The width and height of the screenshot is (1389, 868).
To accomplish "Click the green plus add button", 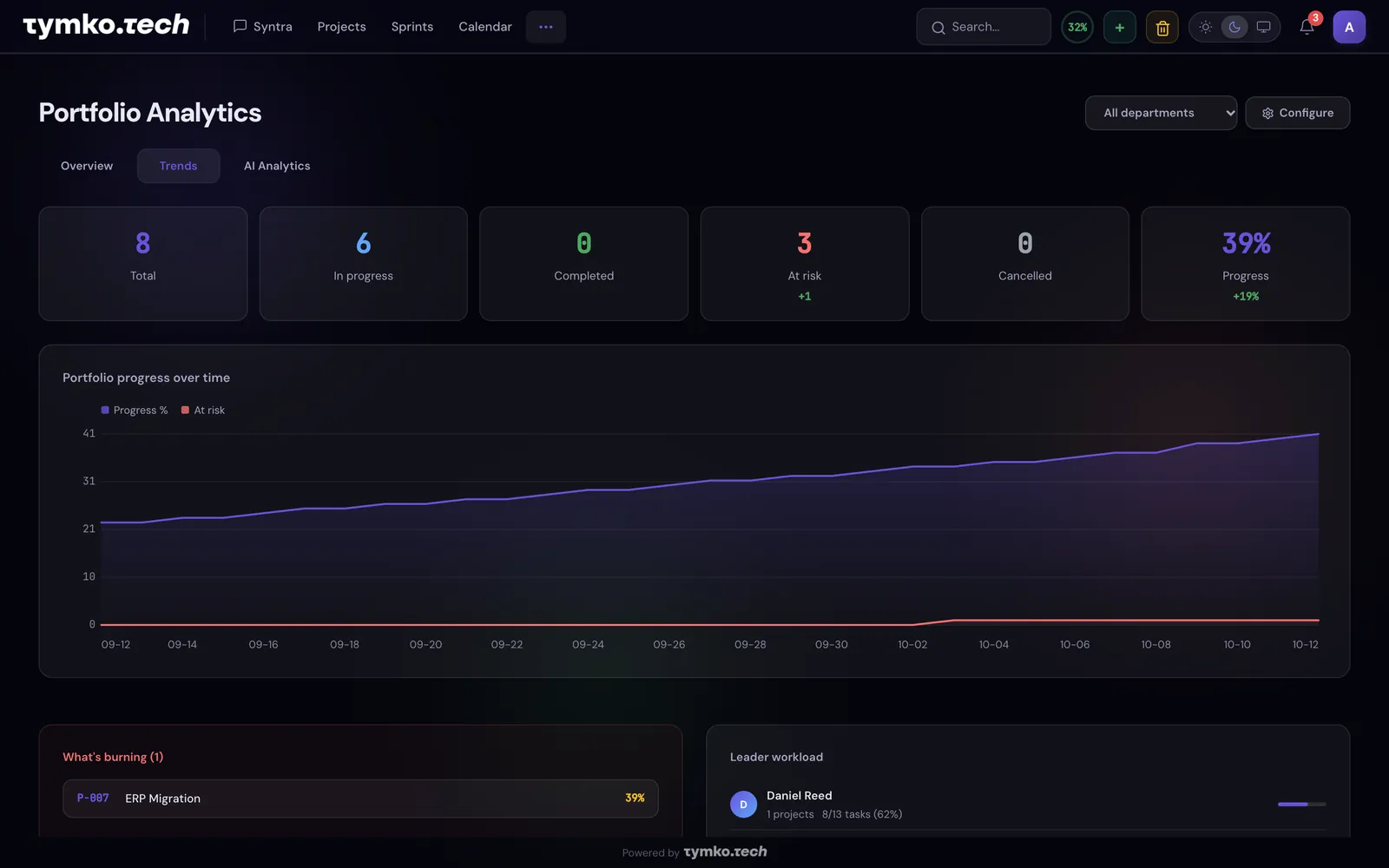I will coord(1119,27).
